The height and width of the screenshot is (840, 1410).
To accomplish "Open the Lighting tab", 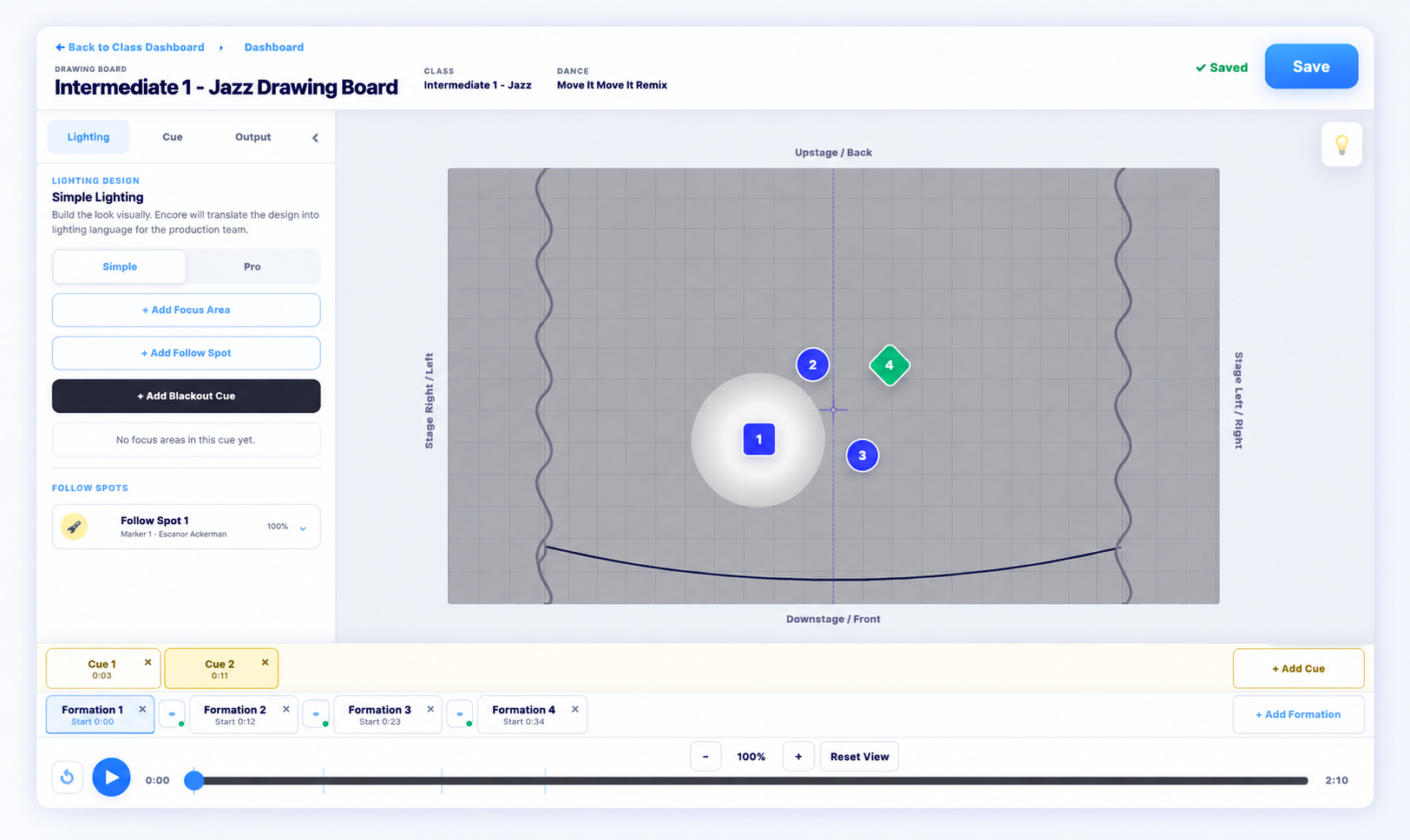I will pos(89,137).
